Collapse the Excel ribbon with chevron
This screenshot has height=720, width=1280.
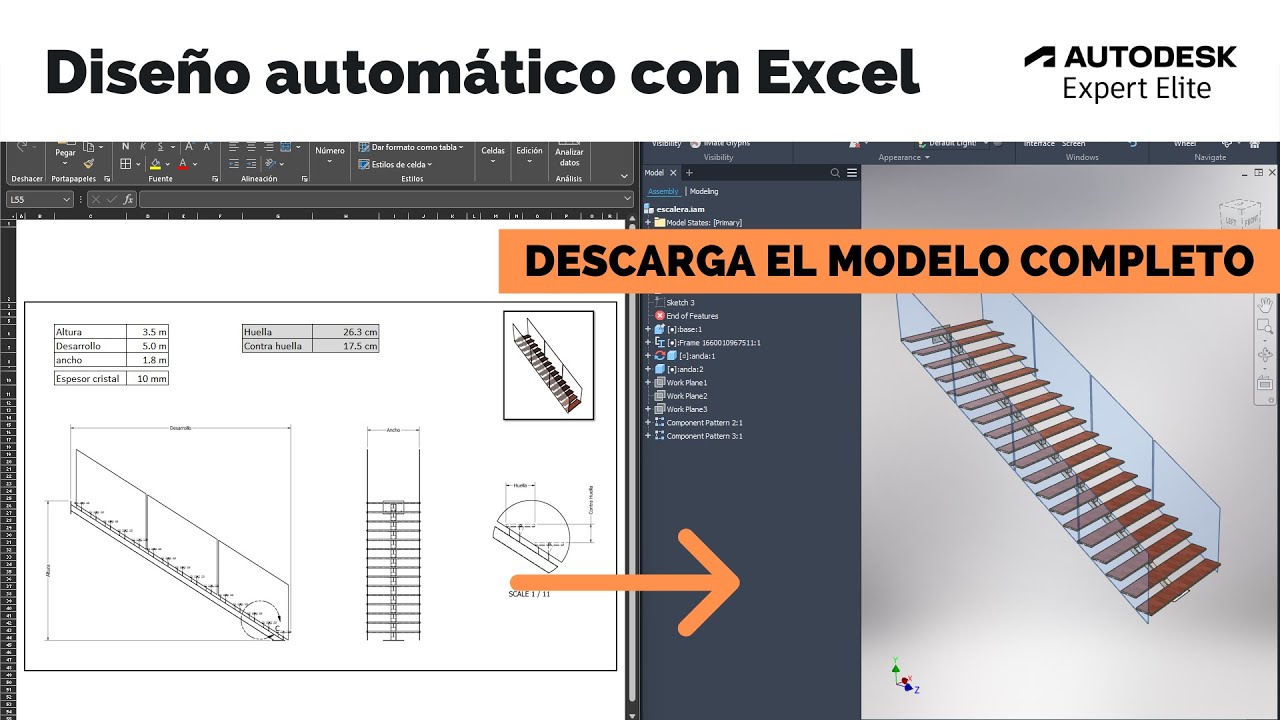[624, 177]
